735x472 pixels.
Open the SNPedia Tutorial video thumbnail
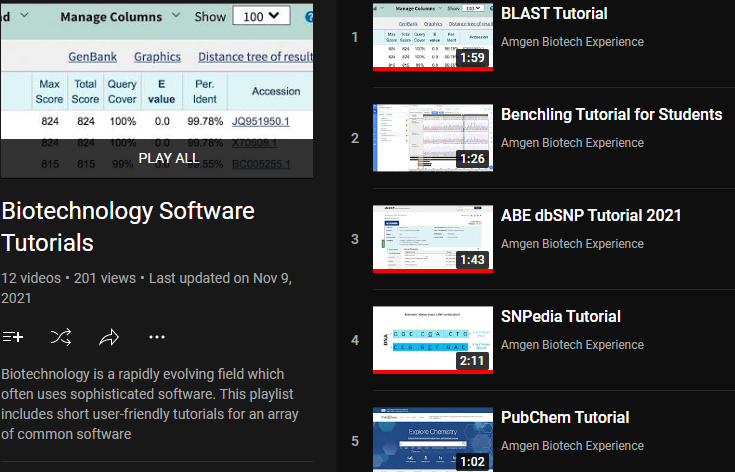[433, 340]
